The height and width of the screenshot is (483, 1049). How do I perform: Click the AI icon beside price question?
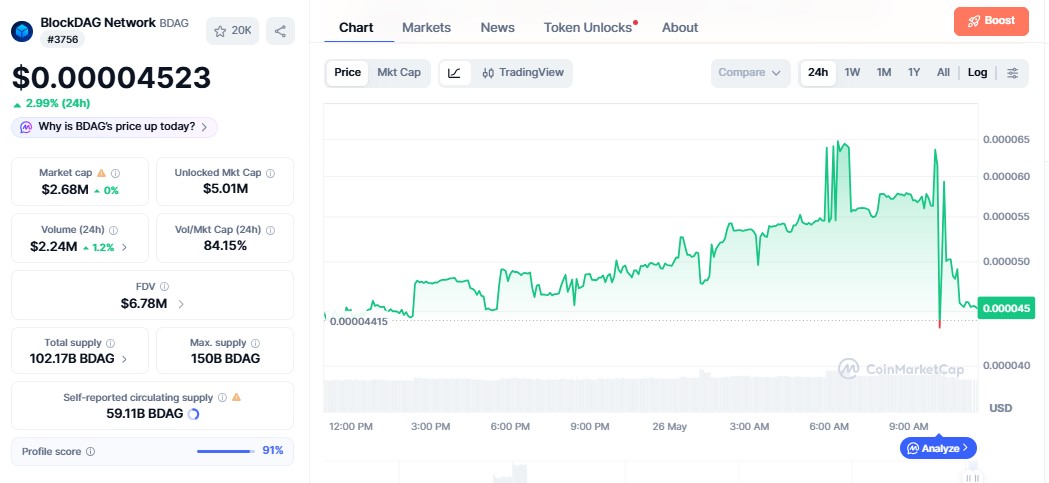pos(26,126)
